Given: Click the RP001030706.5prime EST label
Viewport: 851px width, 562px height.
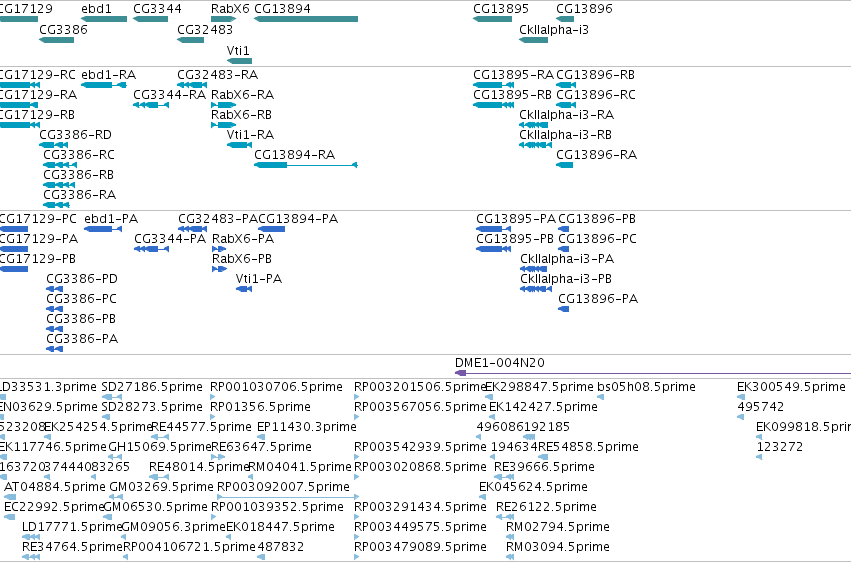Looking at the screenshot, I should click(x=277, y=387).
